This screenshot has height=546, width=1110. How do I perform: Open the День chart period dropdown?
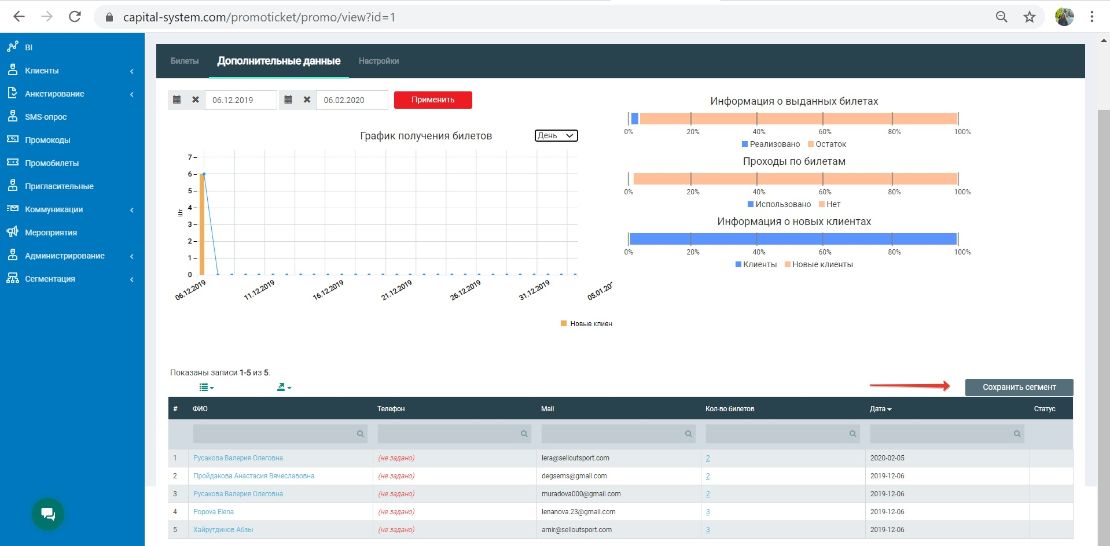coord(556,135)
